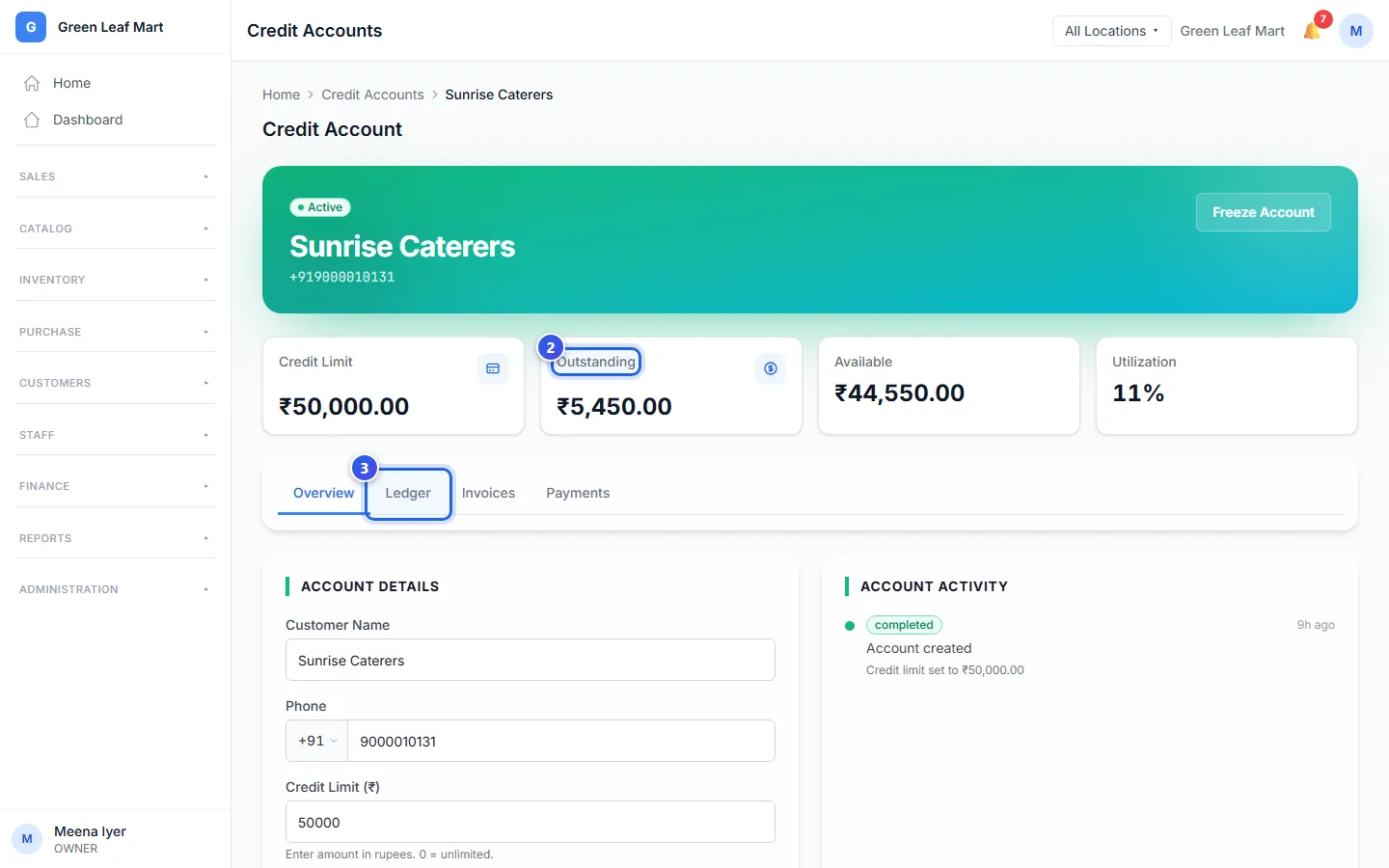The height and width of the screenshot is (868, 1389).
Task: Switch to the Invoices tab
Action: 488,493
